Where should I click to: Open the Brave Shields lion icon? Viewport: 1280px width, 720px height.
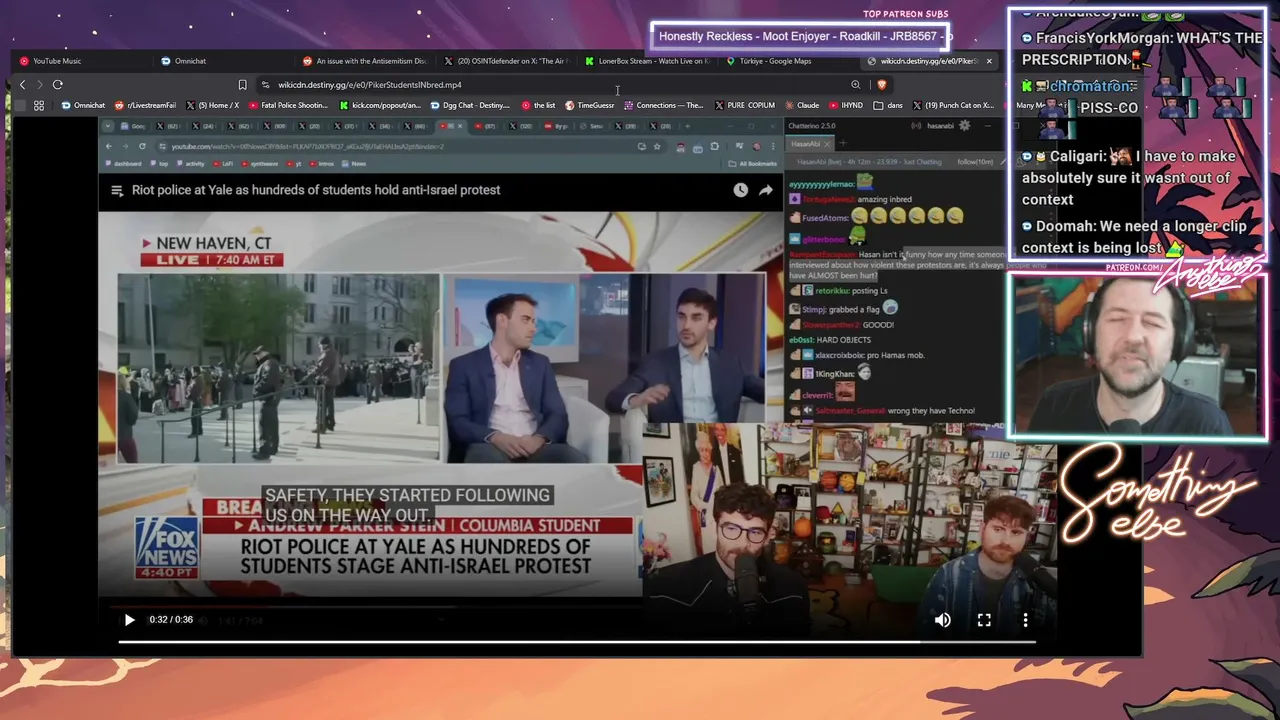[881, 85]
